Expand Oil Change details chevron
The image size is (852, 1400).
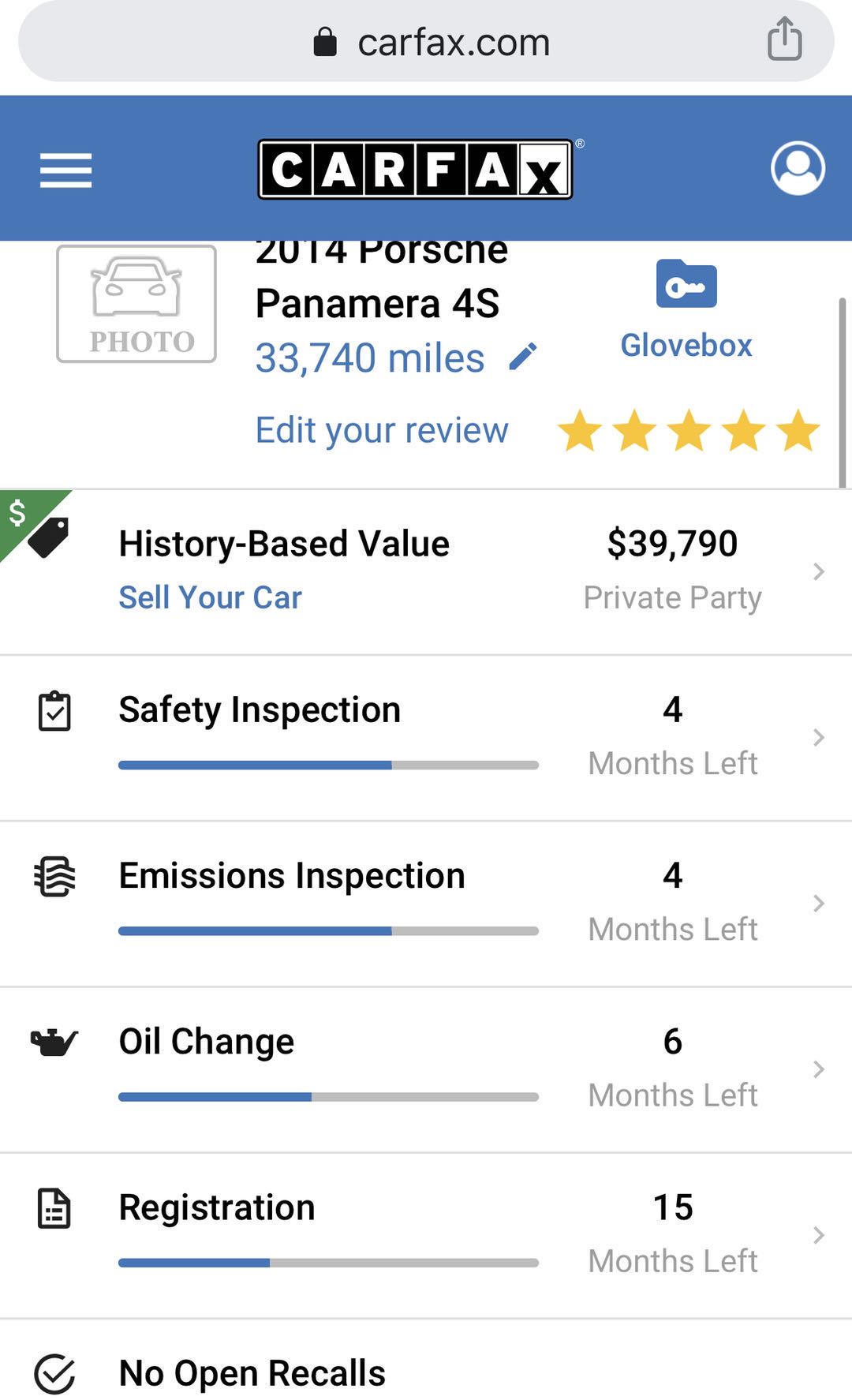[x=819, y=1069]
